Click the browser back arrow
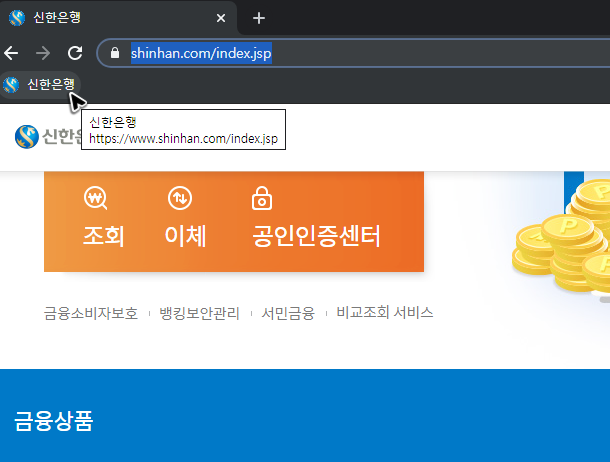610x462 pixels. [x=11, y=53]
